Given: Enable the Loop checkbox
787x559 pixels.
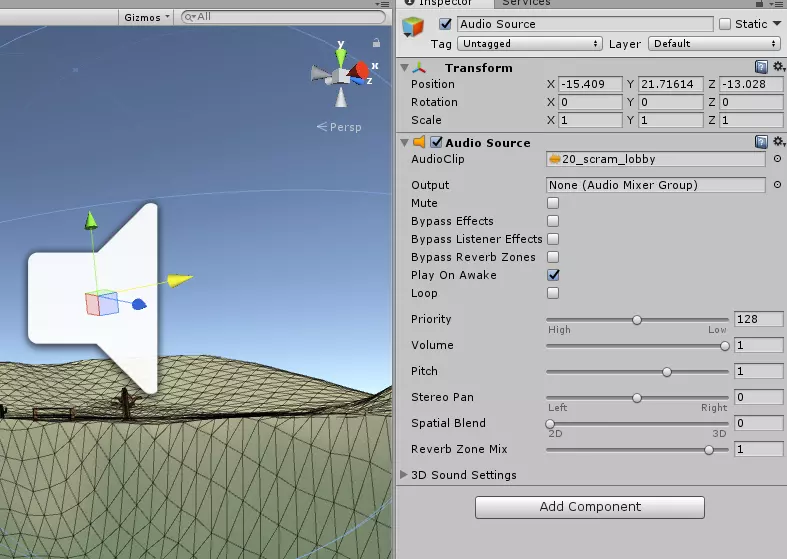Looking at the screenshot, I should [x=553, y=293].
